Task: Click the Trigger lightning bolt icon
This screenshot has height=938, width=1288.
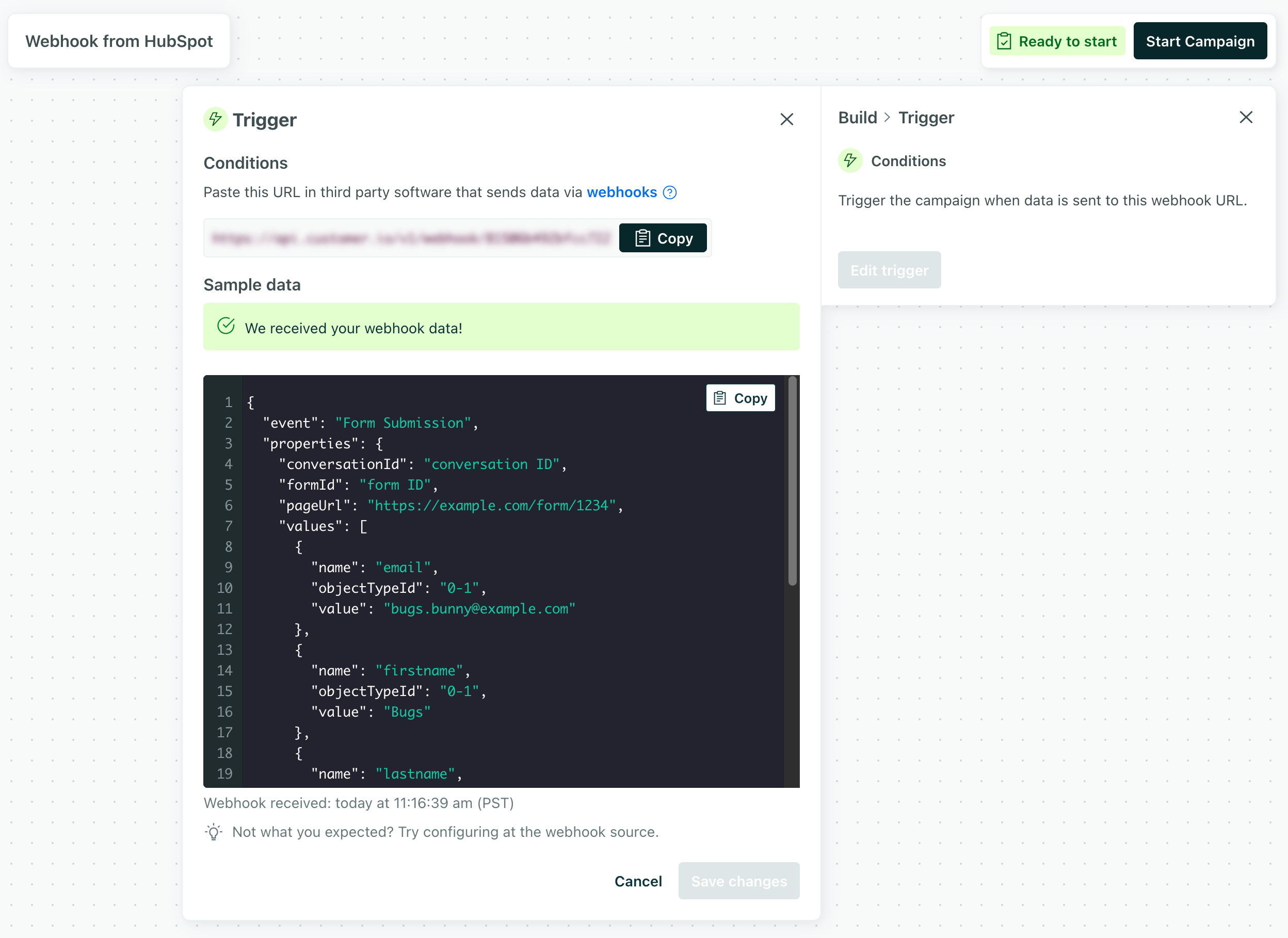Action: click(x=215, y=119)
